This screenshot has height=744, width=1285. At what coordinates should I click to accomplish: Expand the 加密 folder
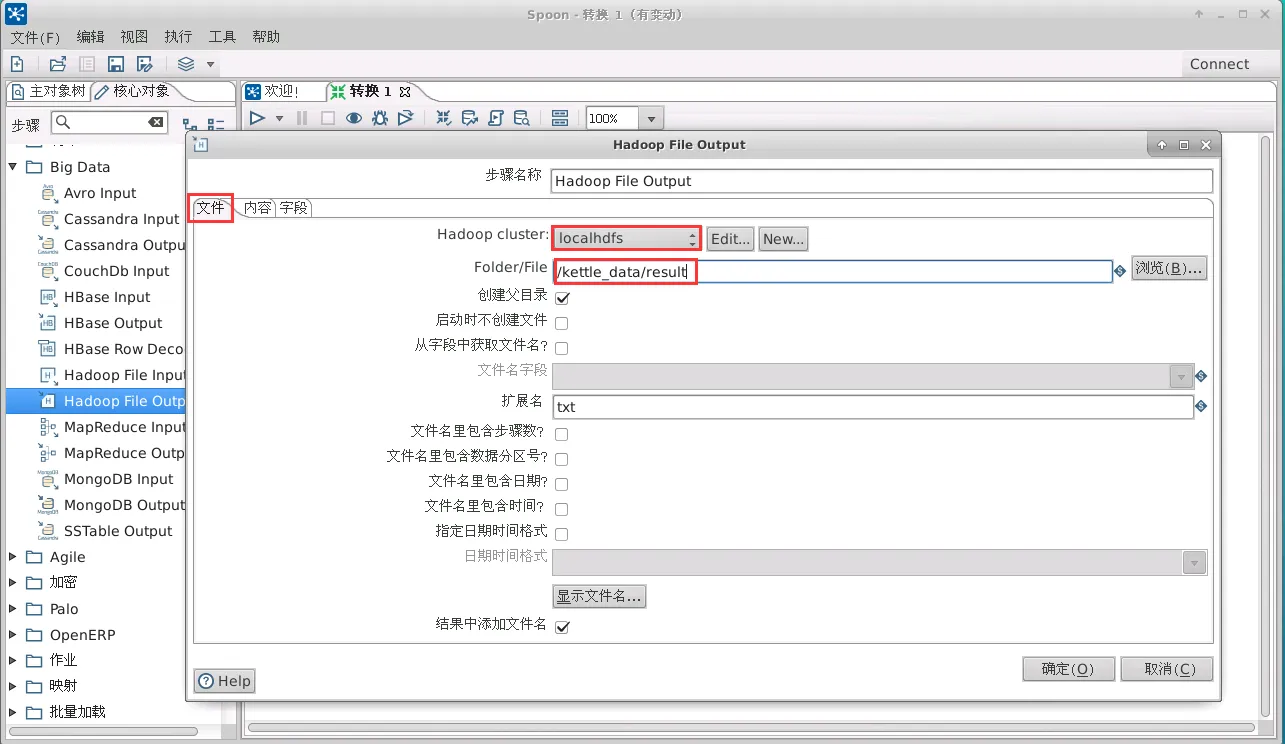point(13,582)
